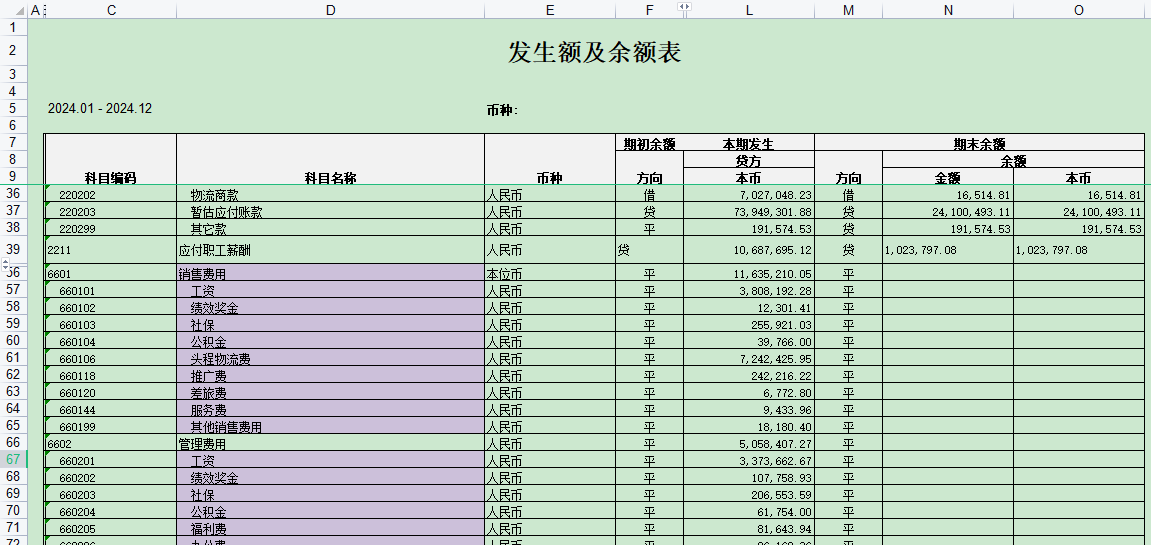Select the 其它款 cell
Image resolution: width=1151 pixels, height=545 pixels.
tap(330, 228)
